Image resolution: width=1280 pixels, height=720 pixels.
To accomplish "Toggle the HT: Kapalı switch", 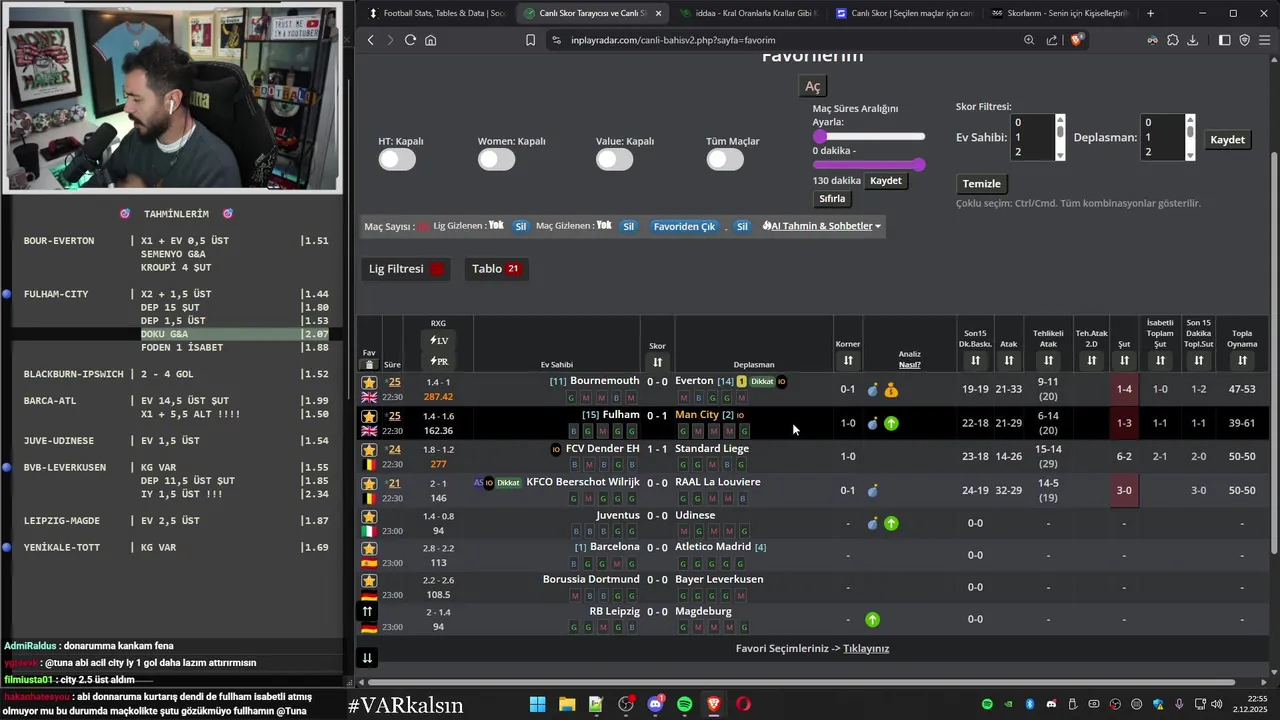I will point(397,159).
